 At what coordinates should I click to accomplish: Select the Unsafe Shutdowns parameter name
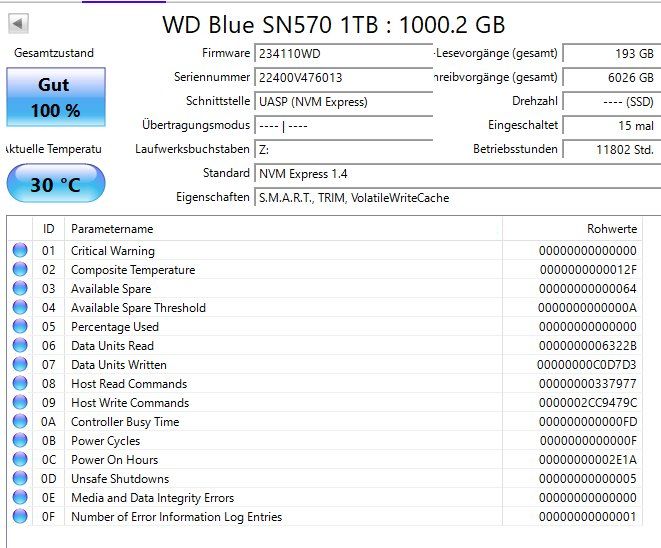point(120,478)
